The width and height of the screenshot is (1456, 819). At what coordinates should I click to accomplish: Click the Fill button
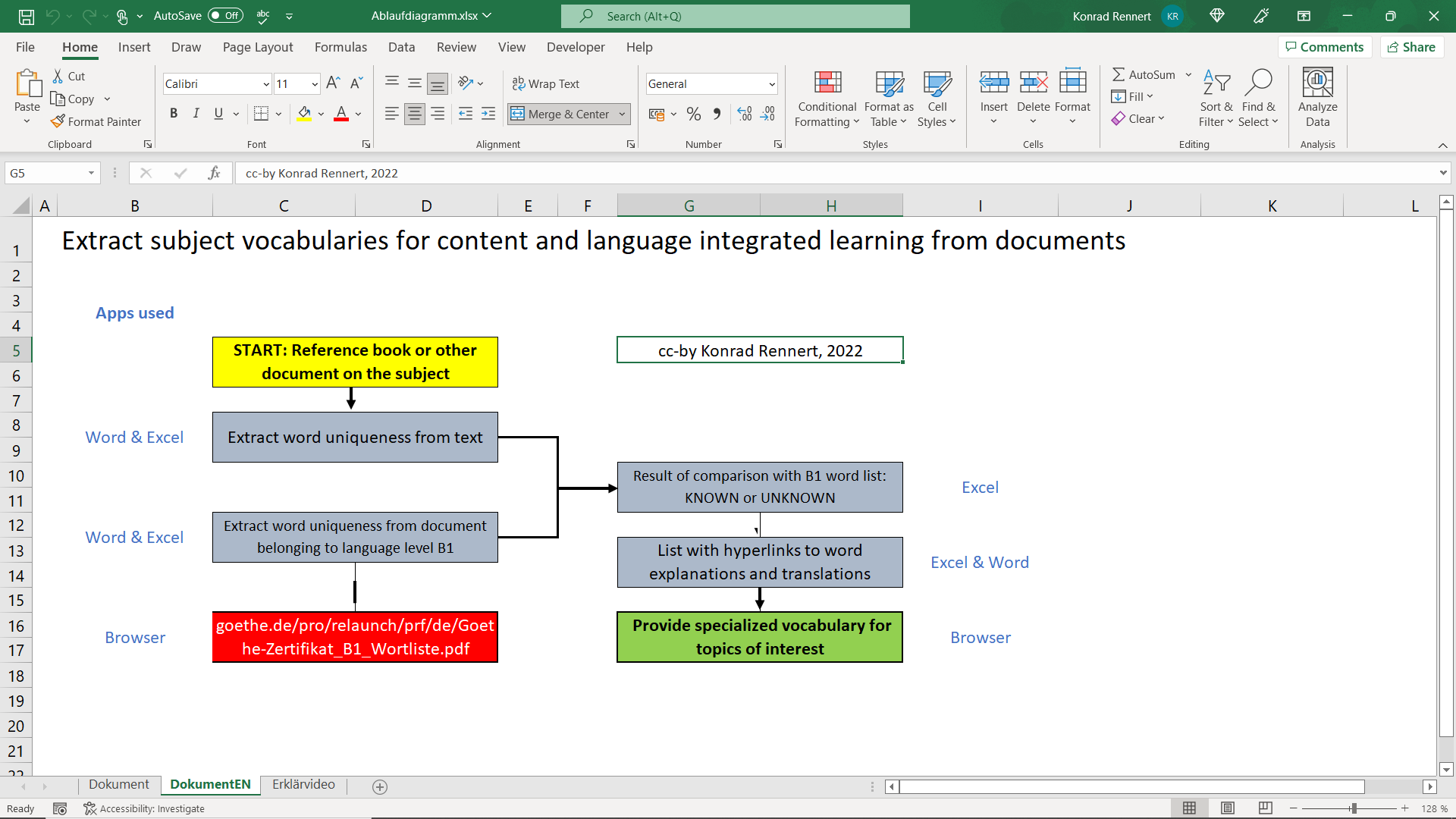coord(1132,96)
